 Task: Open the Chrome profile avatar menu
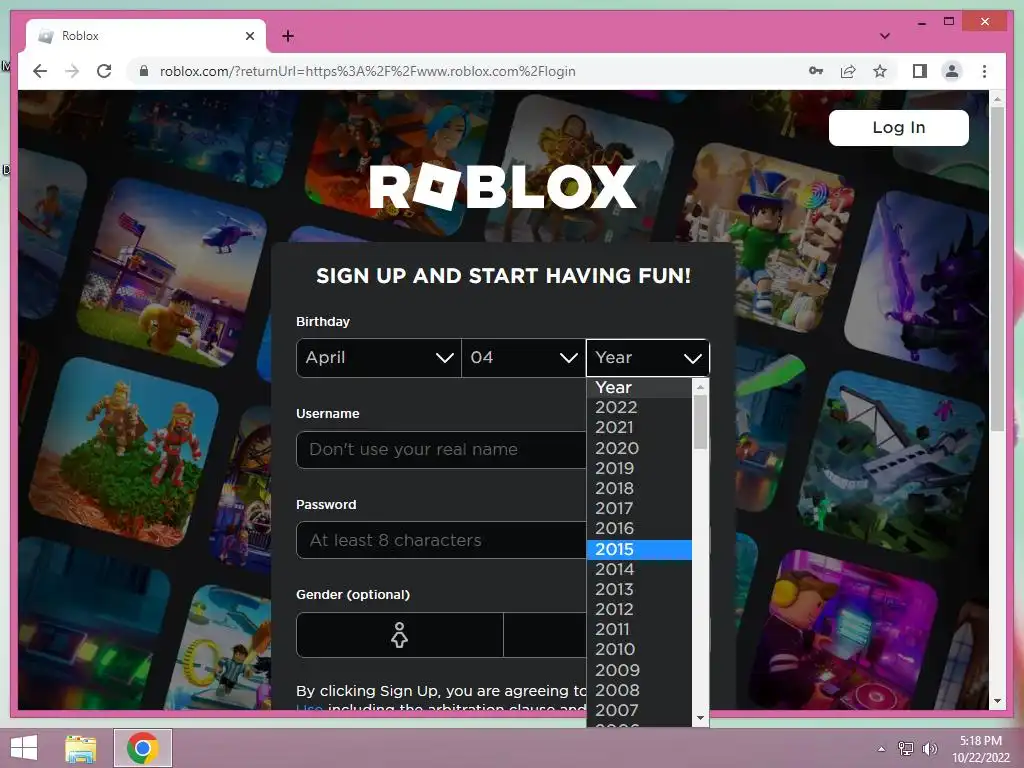pyautogui.click(x=952, y=71)
